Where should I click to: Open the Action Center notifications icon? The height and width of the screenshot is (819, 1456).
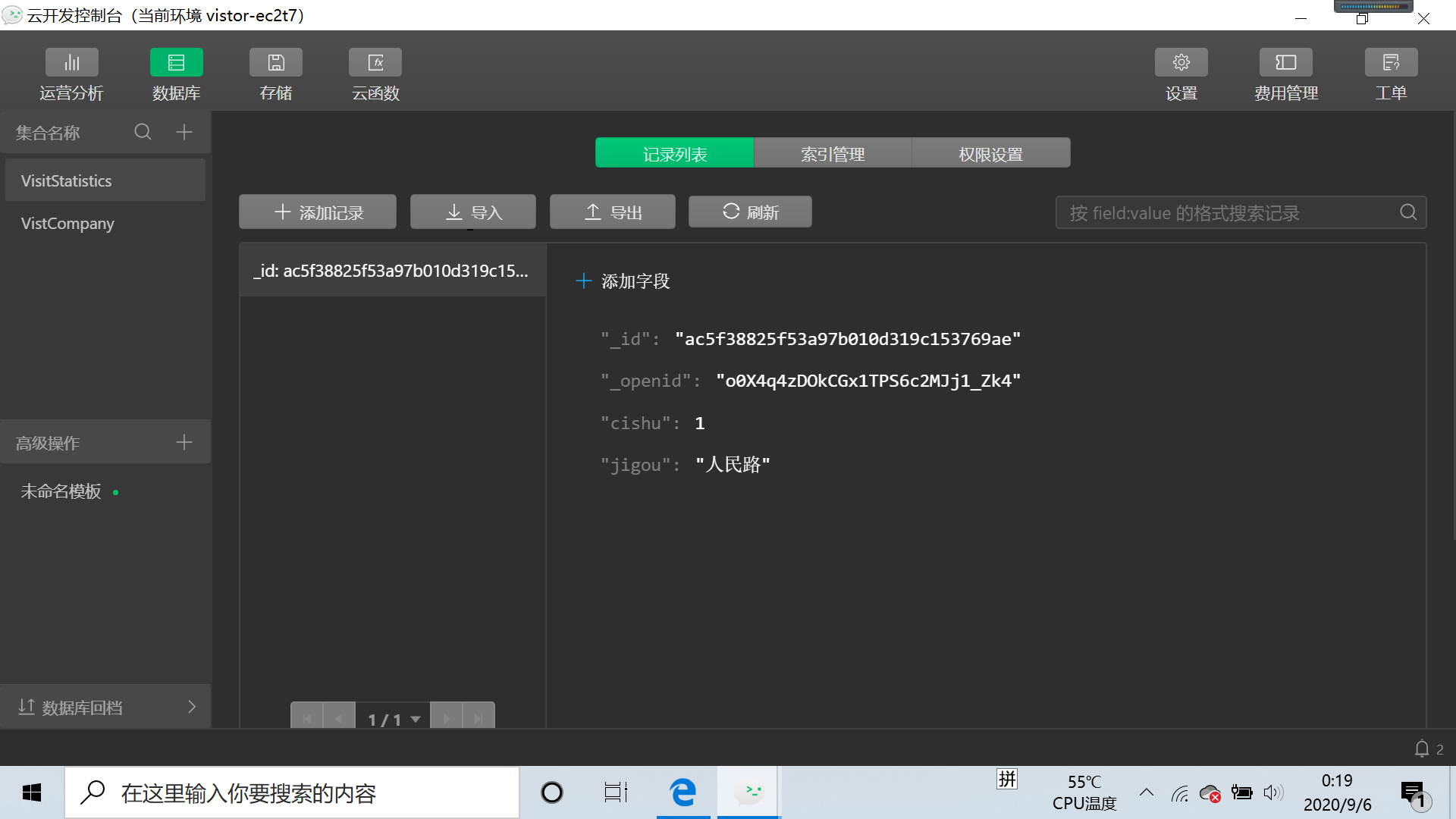click(x=1415, y=795)
